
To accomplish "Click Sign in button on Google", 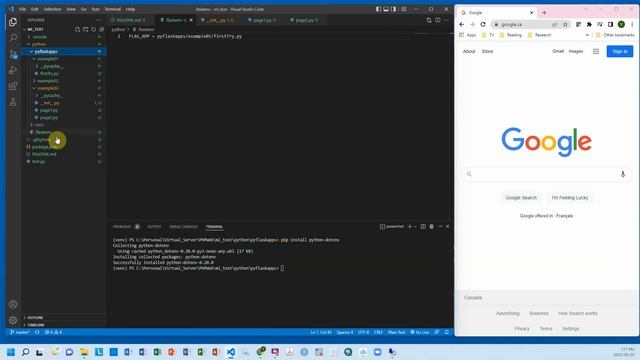I will (x=620, y=51).
